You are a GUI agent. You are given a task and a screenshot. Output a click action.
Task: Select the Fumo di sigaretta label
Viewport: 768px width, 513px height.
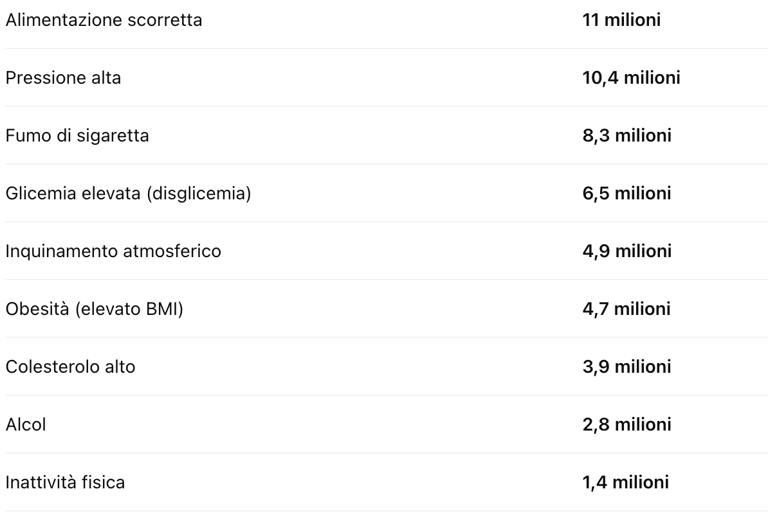tap(77, 136)
